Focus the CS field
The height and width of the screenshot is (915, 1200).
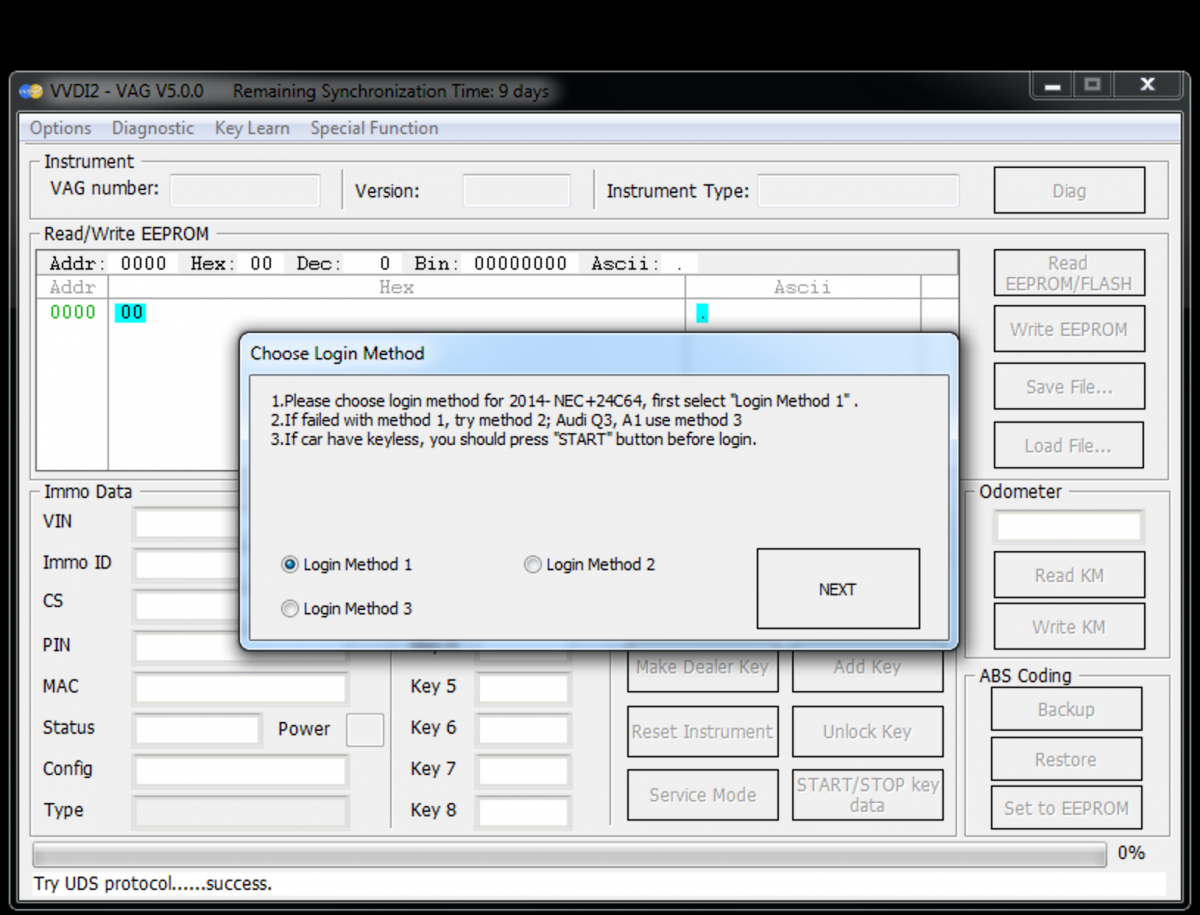coord(187,606)
